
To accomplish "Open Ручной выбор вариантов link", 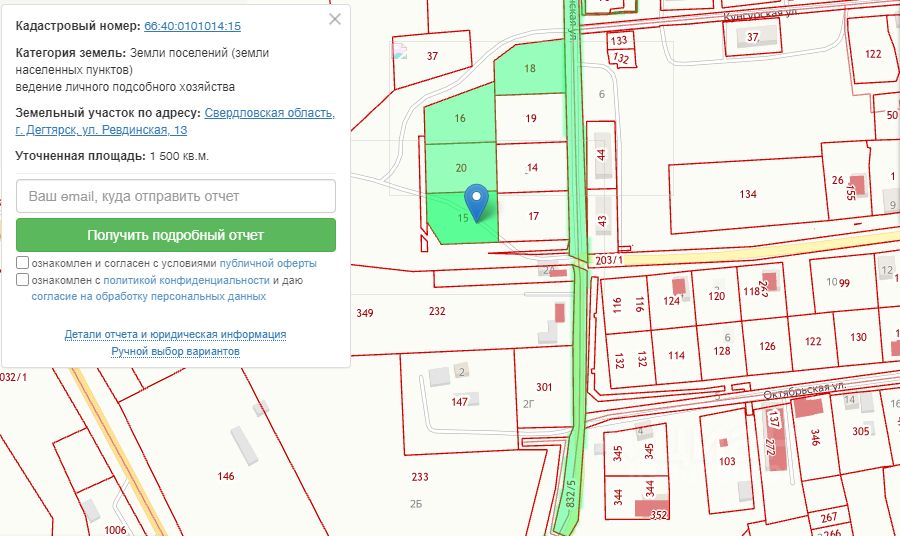I will pos(175,351).
